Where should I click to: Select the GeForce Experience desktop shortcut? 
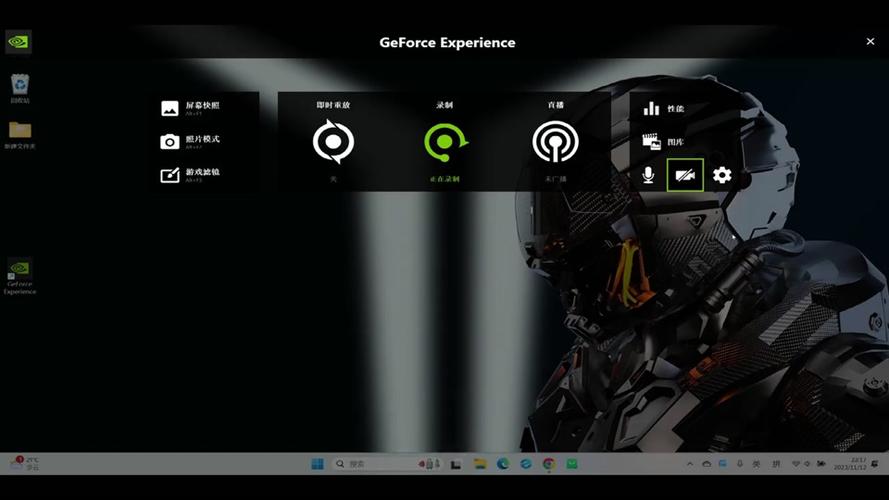click(20, 276)
